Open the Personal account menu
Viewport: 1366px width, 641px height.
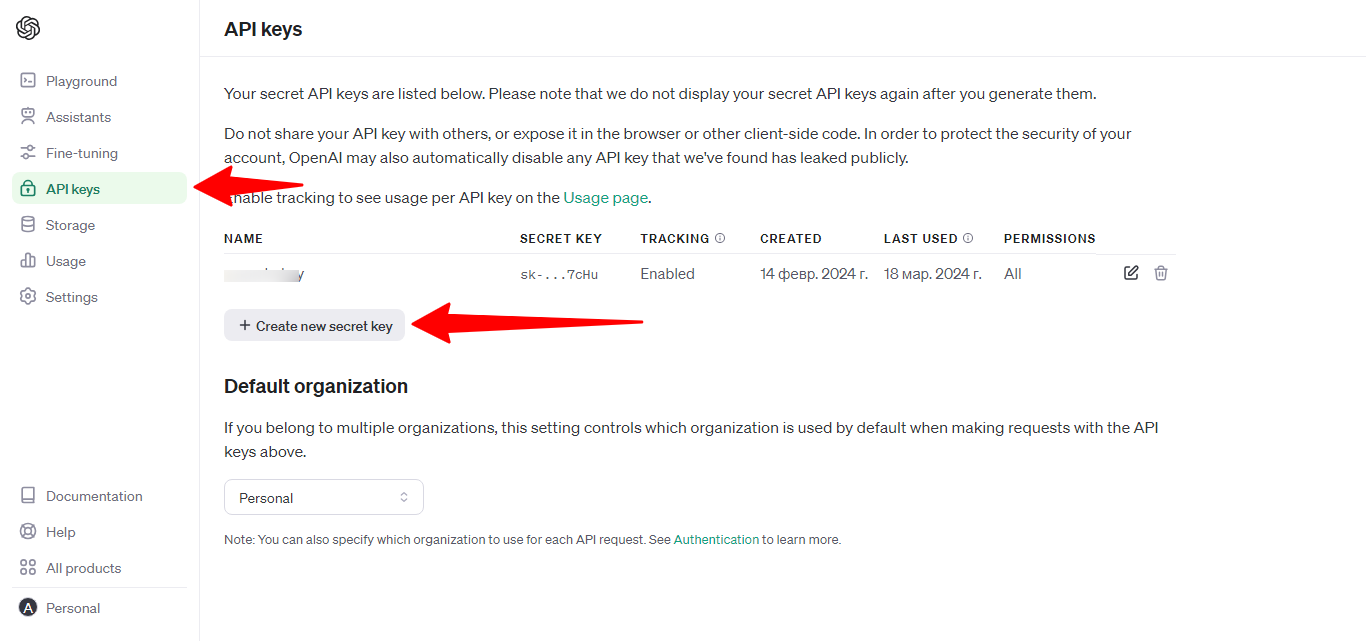coord(72,608)
